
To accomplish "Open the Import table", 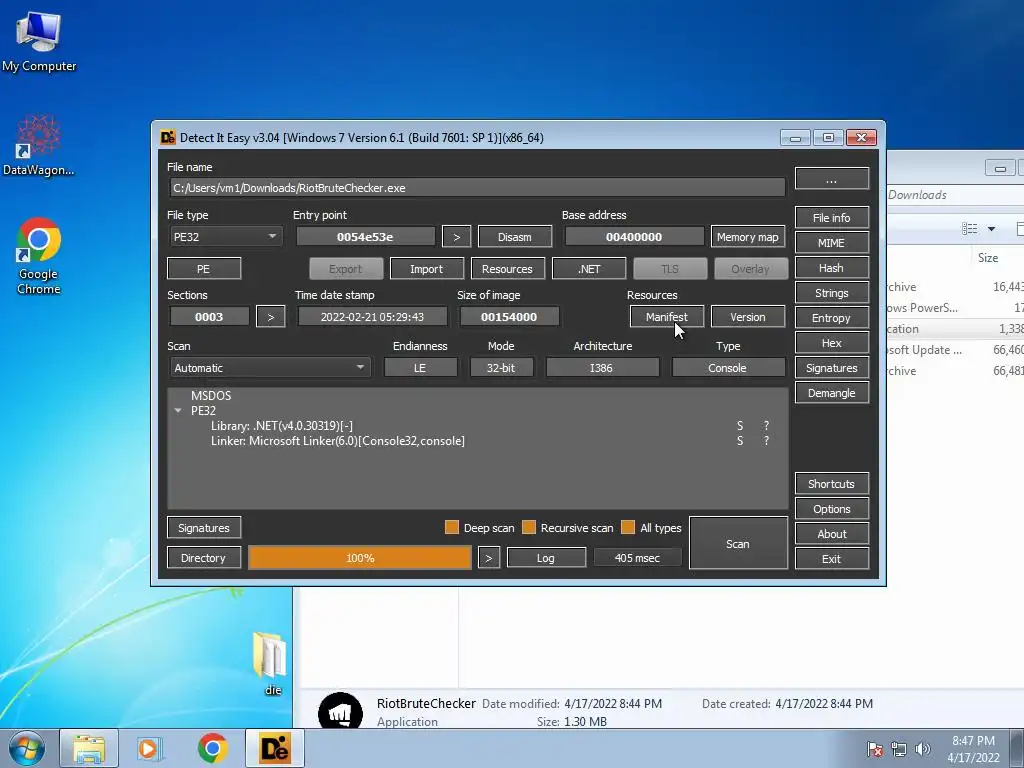I will (426, 269).
